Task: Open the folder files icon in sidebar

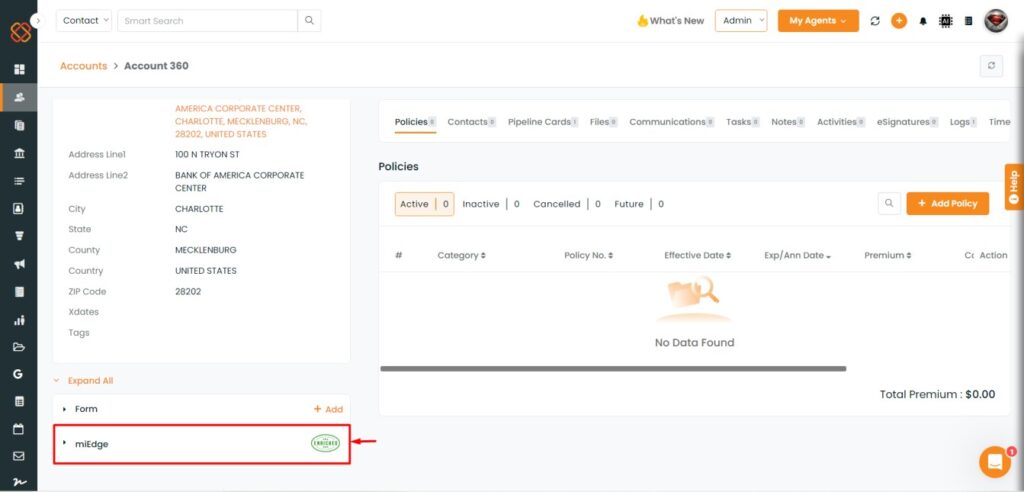Action: tap(19, 347)
